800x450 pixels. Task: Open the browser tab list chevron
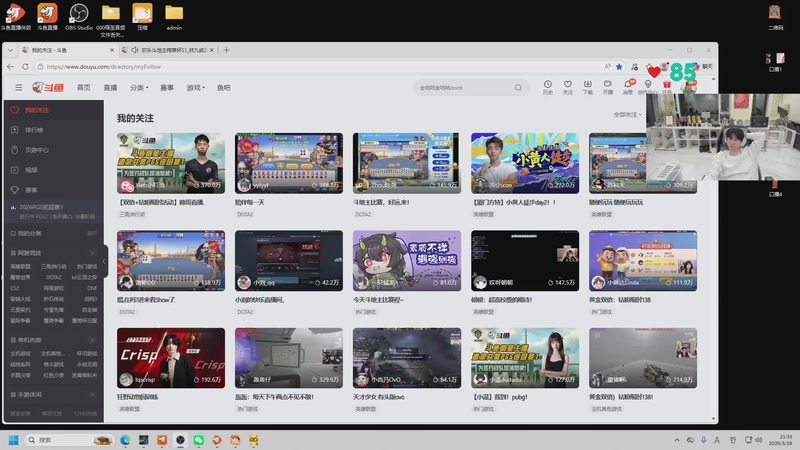click(11, 50)
